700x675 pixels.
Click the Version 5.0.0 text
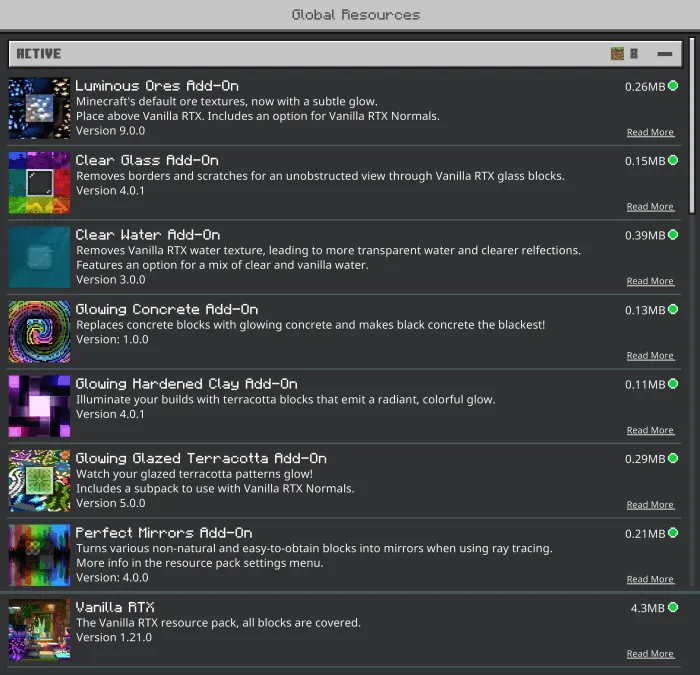tap(111, 504)
